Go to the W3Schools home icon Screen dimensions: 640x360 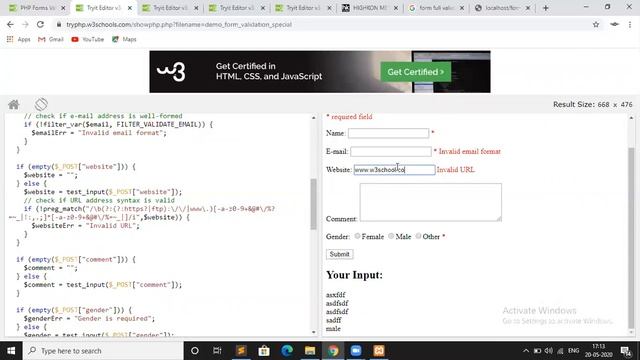tap(14, 104)
